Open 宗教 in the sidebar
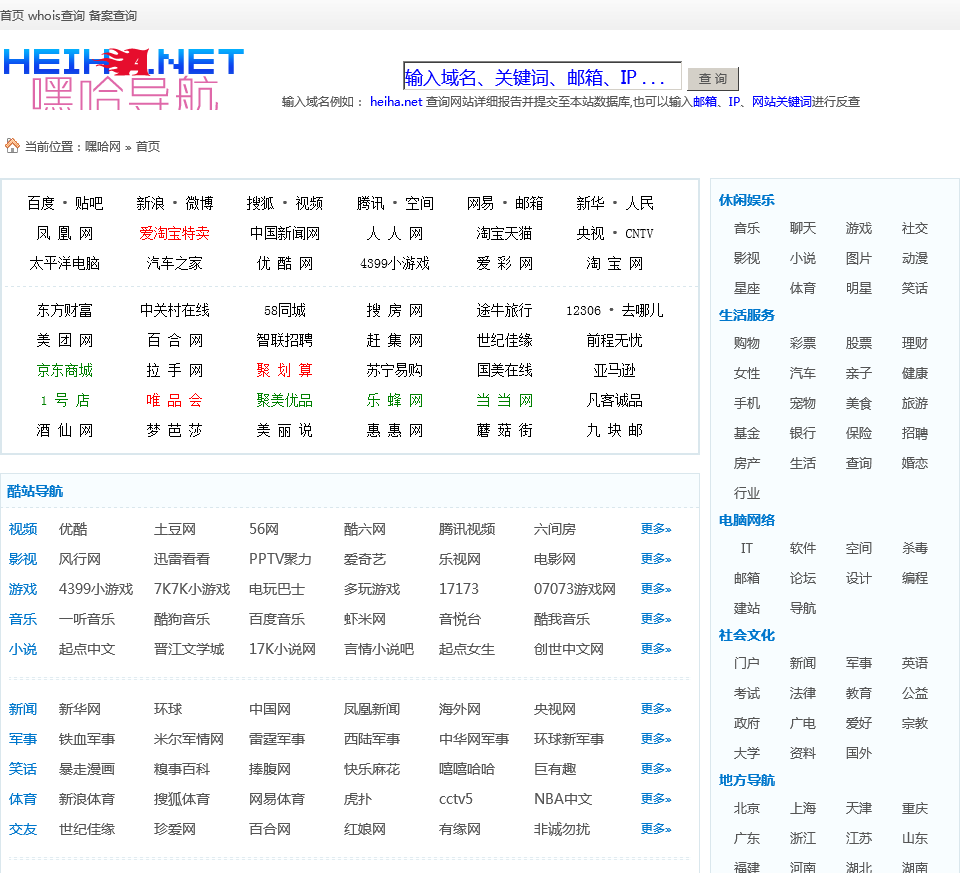Screen dimensions: 960x873 tap(915, 724)
